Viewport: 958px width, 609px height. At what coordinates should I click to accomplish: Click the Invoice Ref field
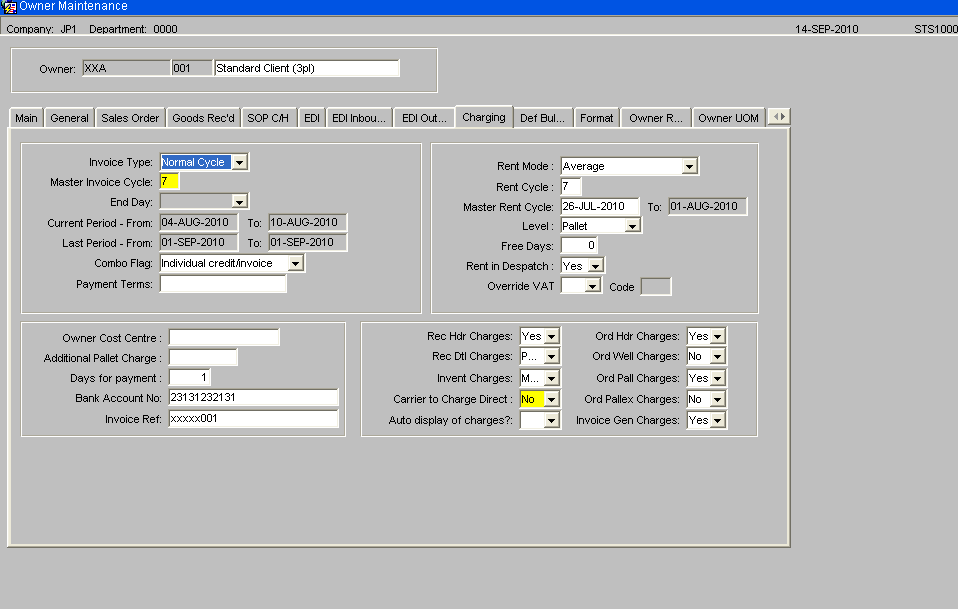[254, 418]
